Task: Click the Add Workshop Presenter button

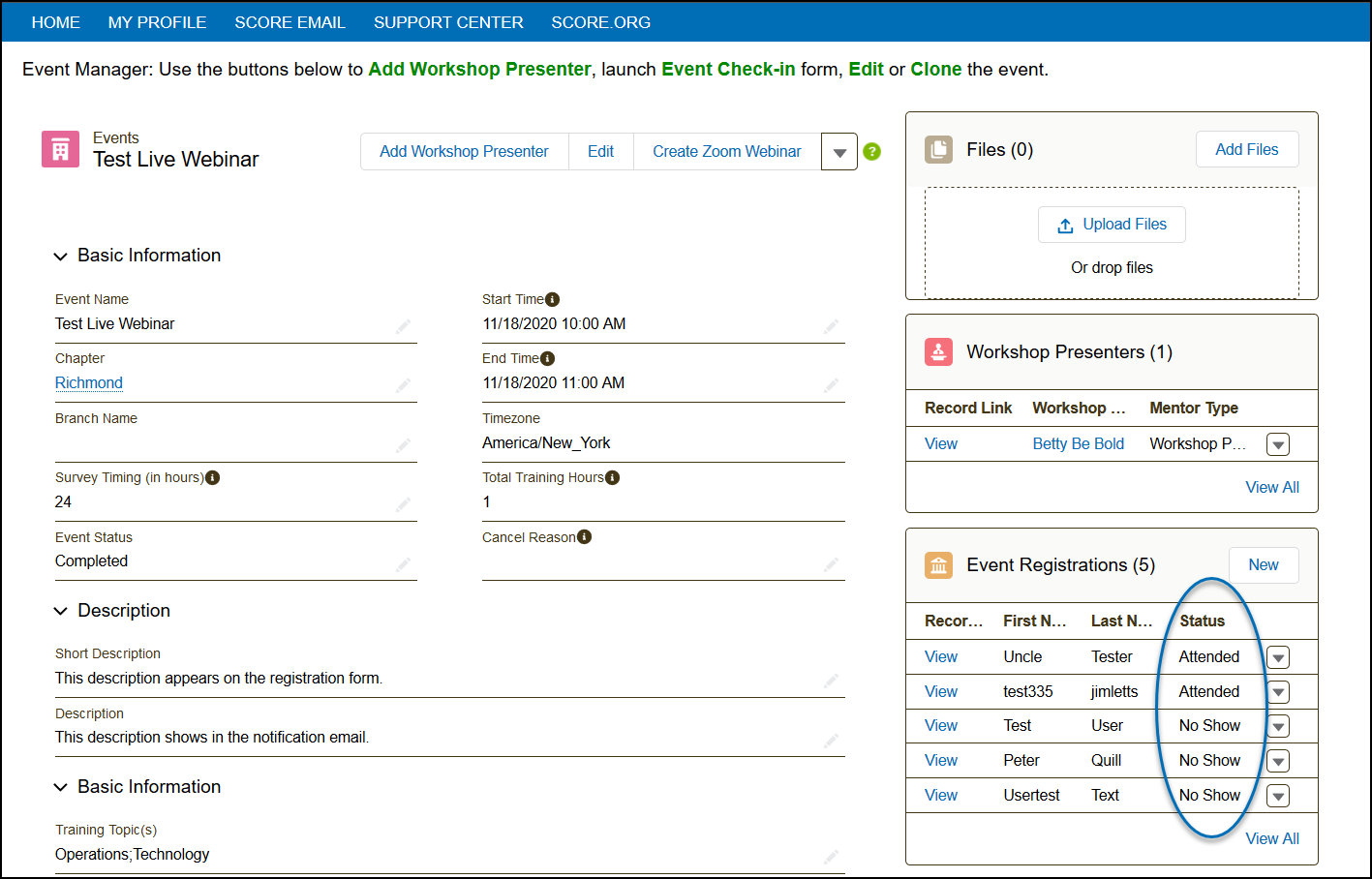Action: pos(464,152)
